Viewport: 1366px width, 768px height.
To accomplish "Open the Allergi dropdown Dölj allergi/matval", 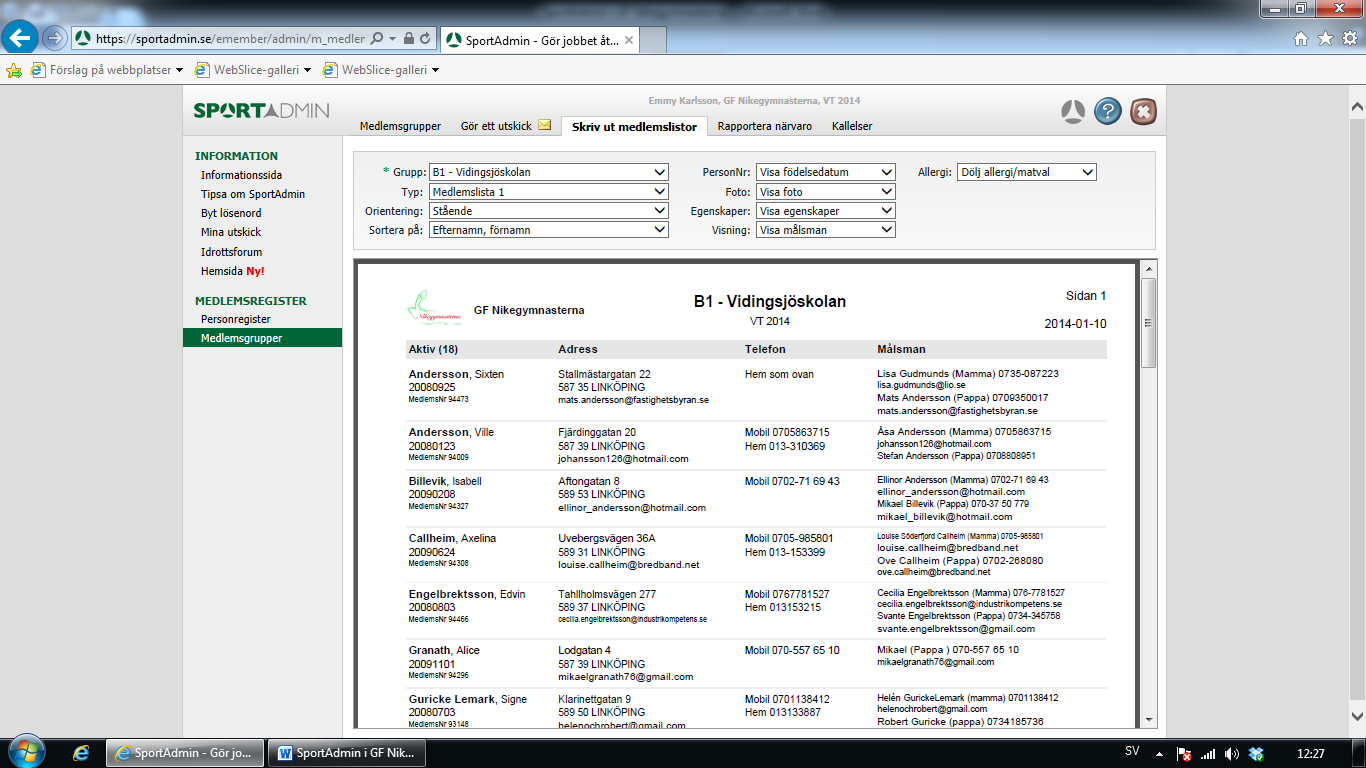I will click(x=1027, y=172).
